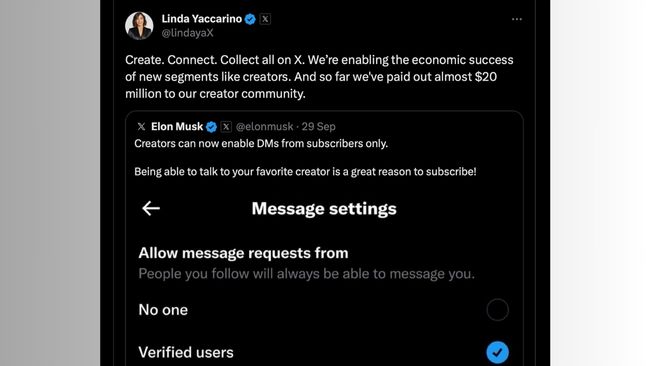This screenshot has height=366, width=650.
Task: Open Linda Yaccarino's profile picture
Action: tap(139, 26)
